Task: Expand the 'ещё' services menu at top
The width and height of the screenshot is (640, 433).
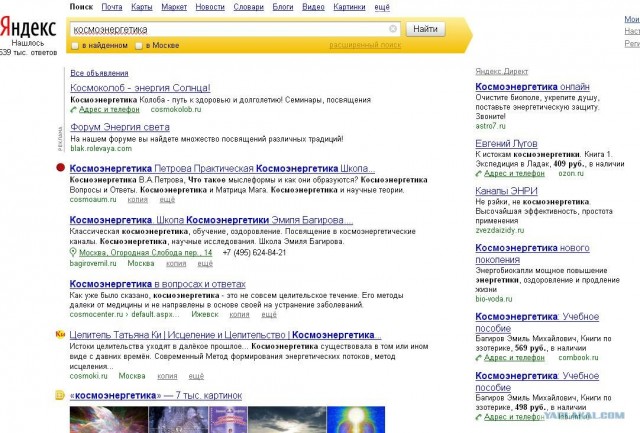Action: (x=382, y=7)
